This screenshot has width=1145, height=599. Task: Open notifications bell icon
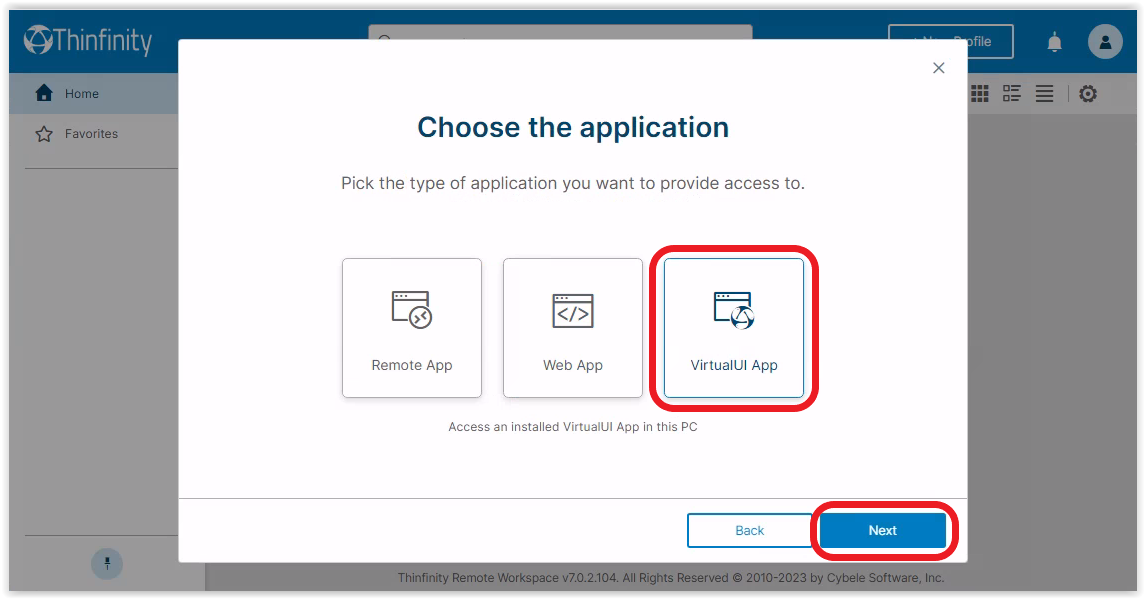pyautogui.click(x=1054, y=42)
